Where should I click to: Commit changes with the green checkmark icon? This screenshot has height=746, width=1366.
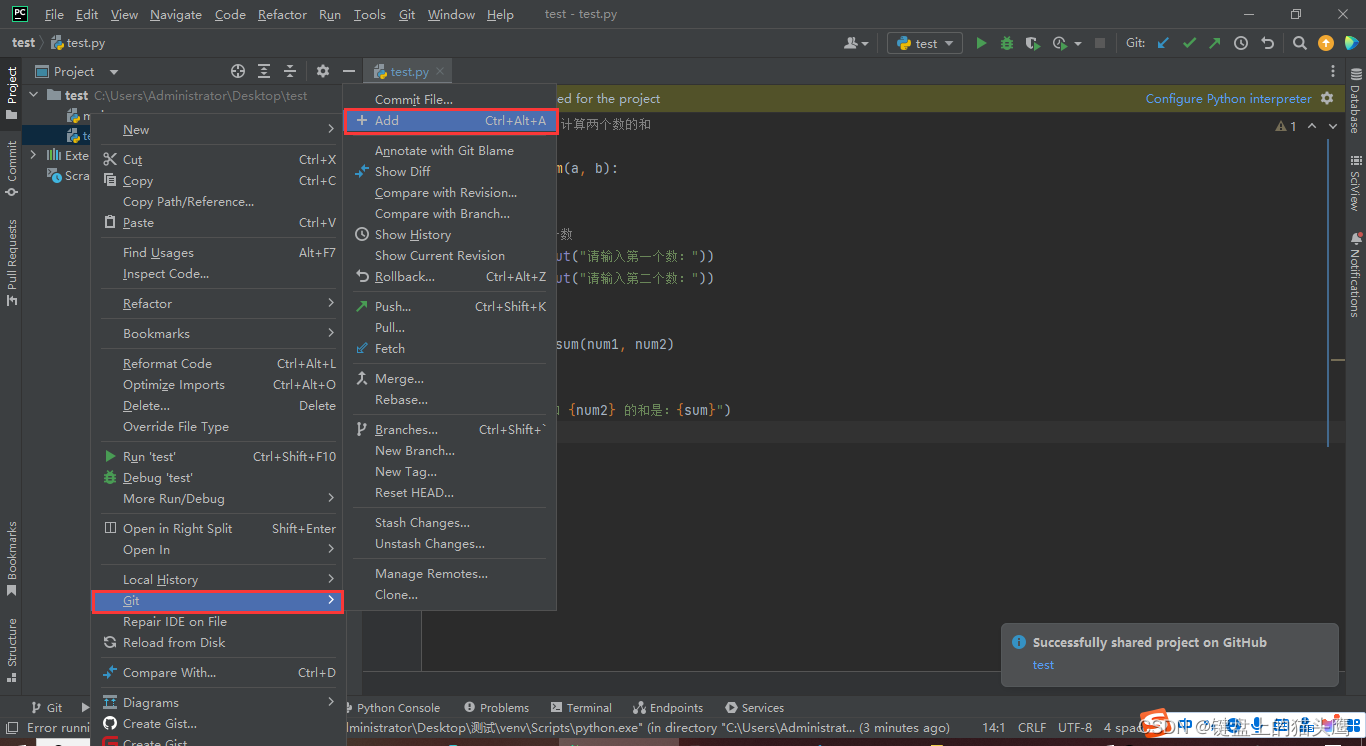point(1189,43)
